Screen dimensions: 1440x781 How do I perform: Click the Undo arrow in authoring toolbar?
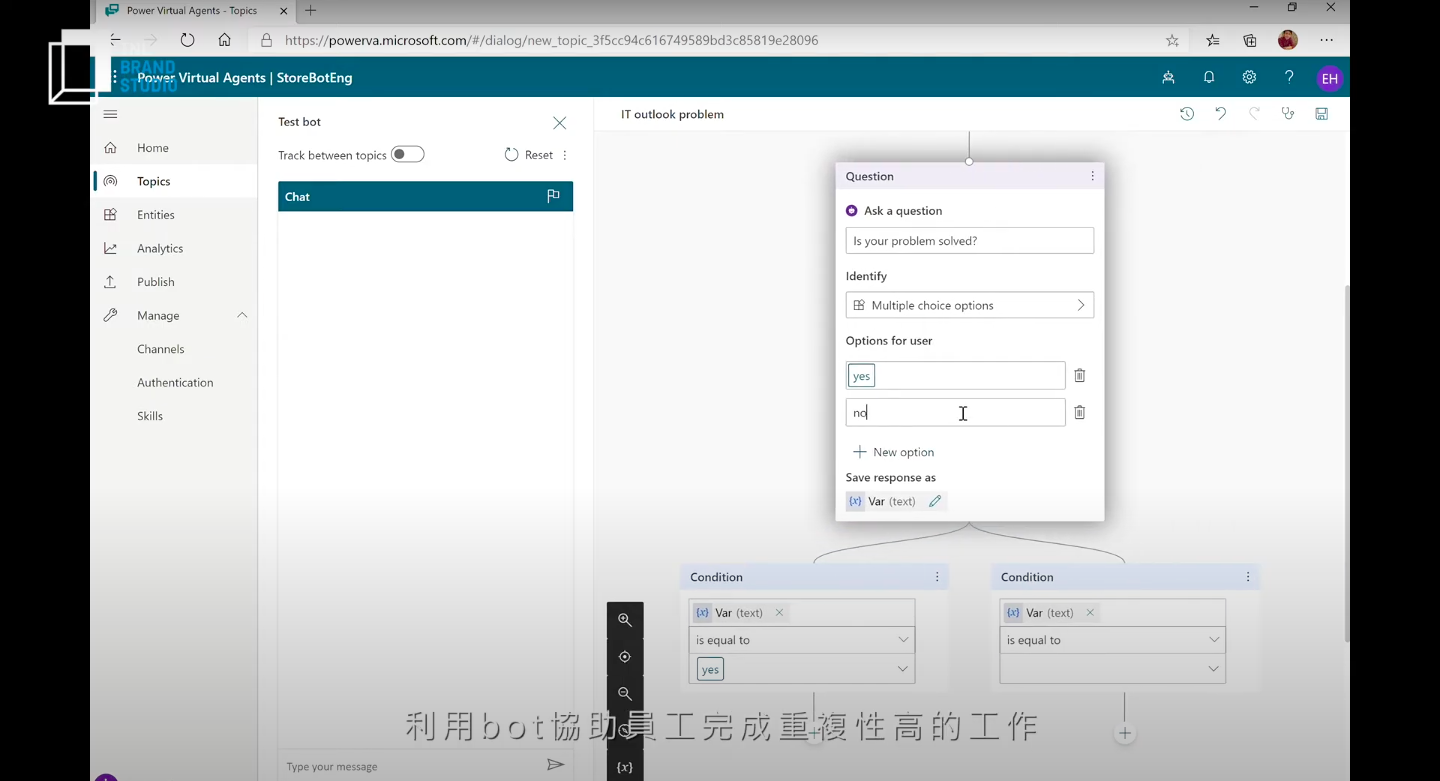tap(1220, 114)
